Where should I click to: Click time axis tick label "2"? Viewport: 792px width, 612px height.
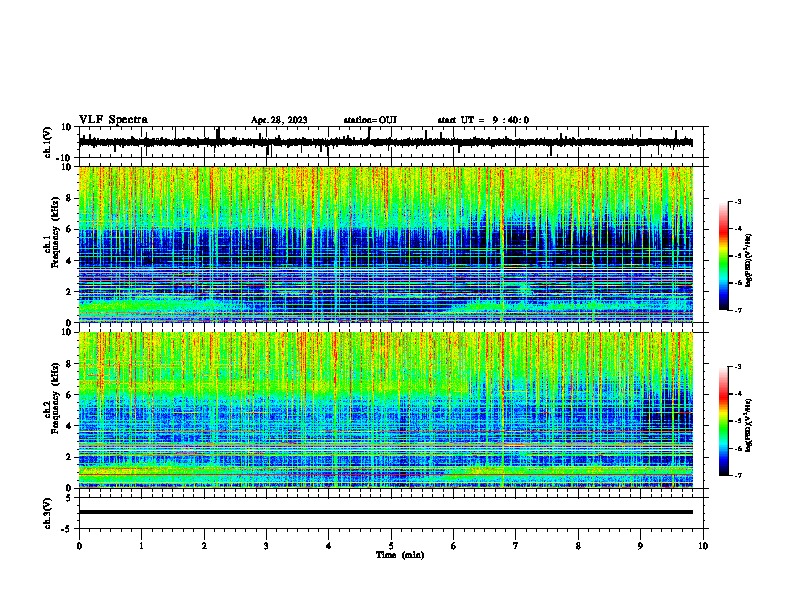[x=204, y=546]
